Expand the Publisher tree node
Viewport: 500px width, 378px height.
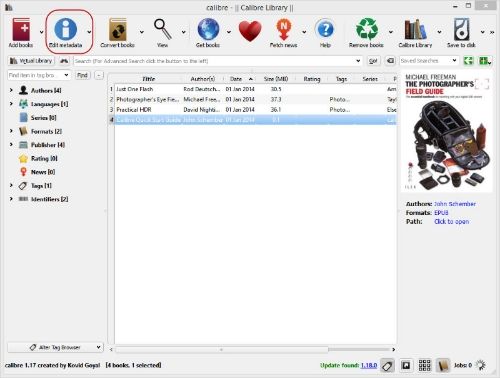[11, 144]
